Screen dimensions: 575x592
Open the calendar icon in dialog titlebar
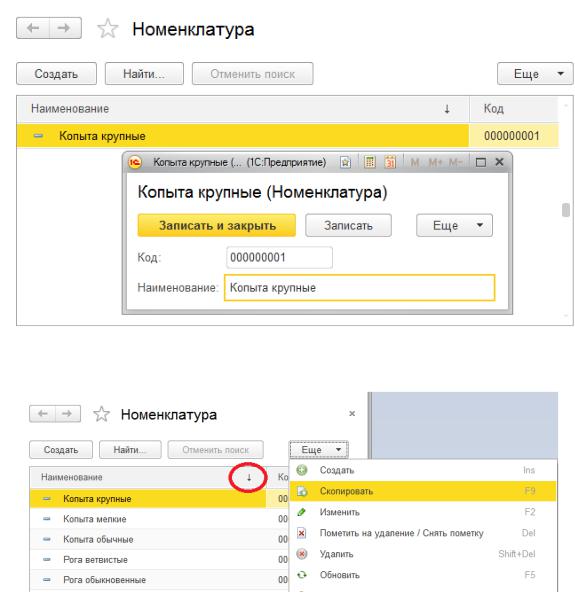(x=390, y=162)
